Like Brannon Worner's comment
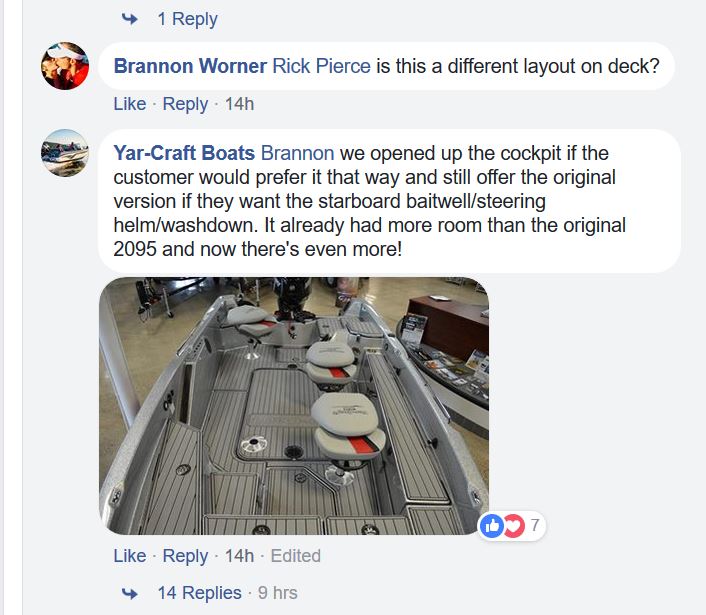706x615 pixels. pos(130,104)
